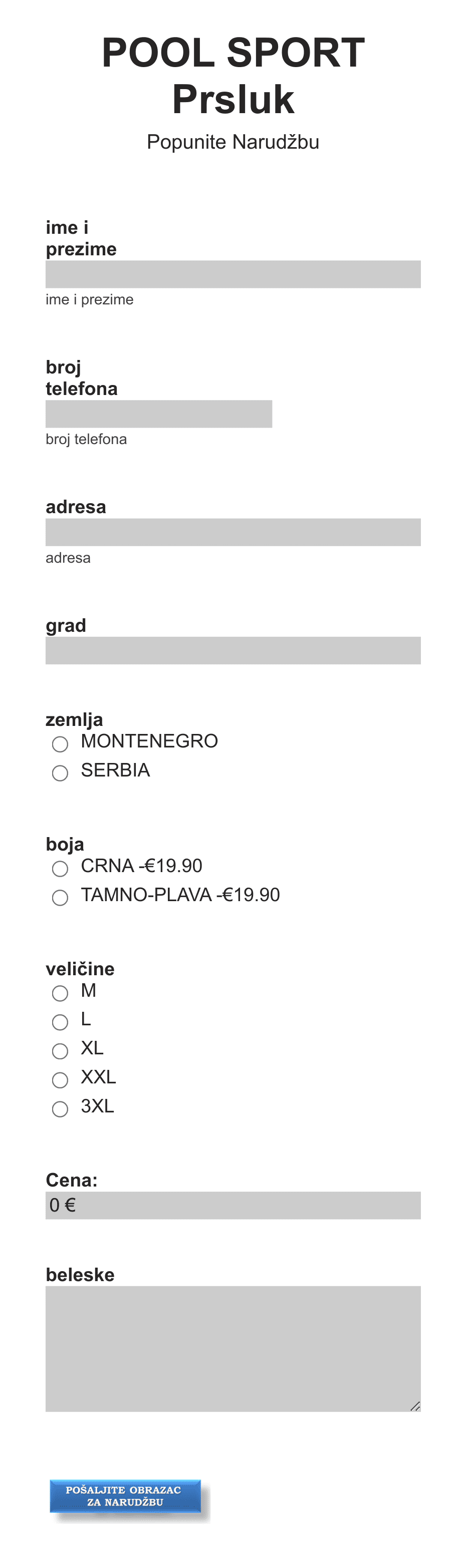Pick the XL size option
466x1568 pixels.
point(60,1051)
